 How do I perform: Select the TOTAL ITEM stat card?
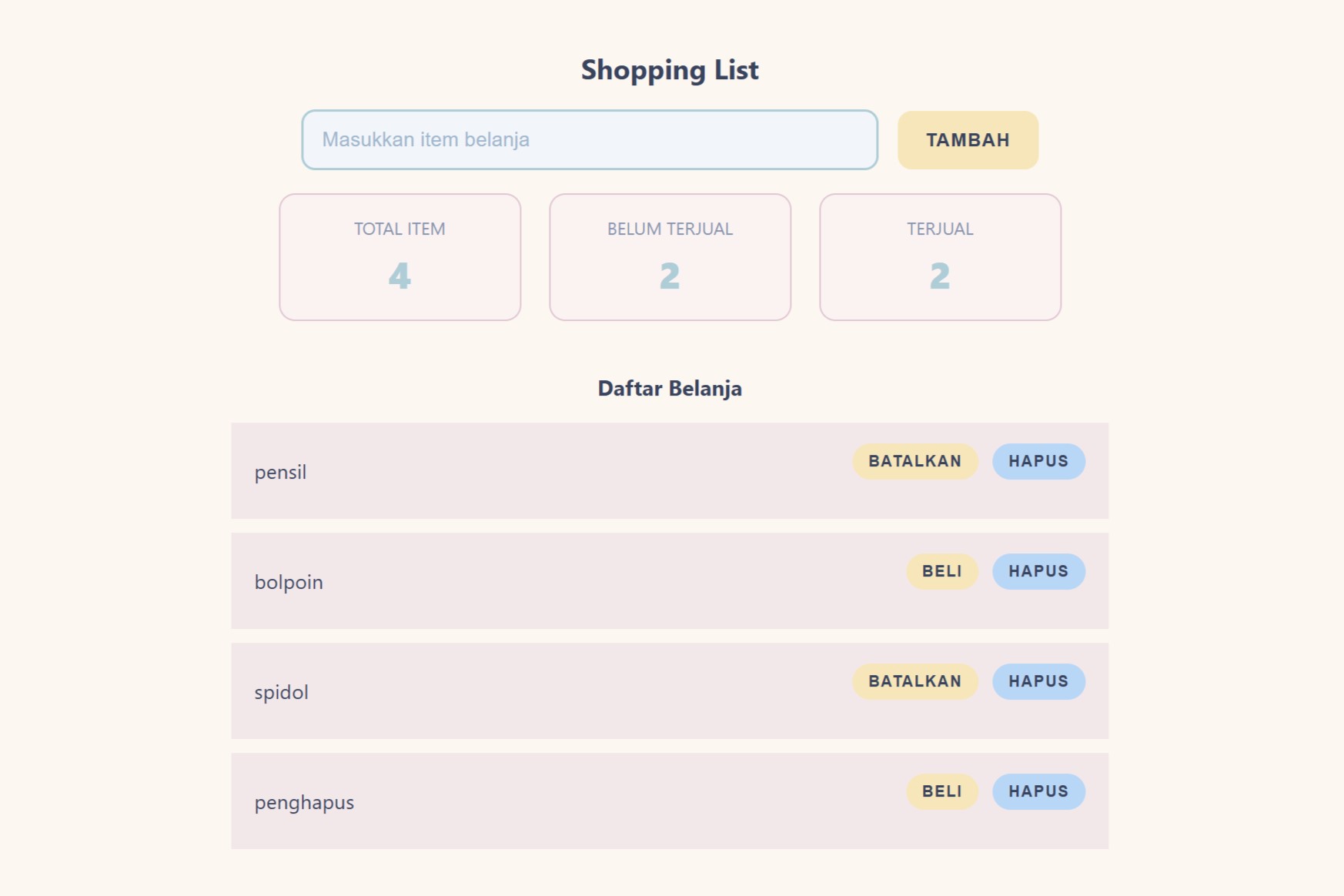(400, 256)
